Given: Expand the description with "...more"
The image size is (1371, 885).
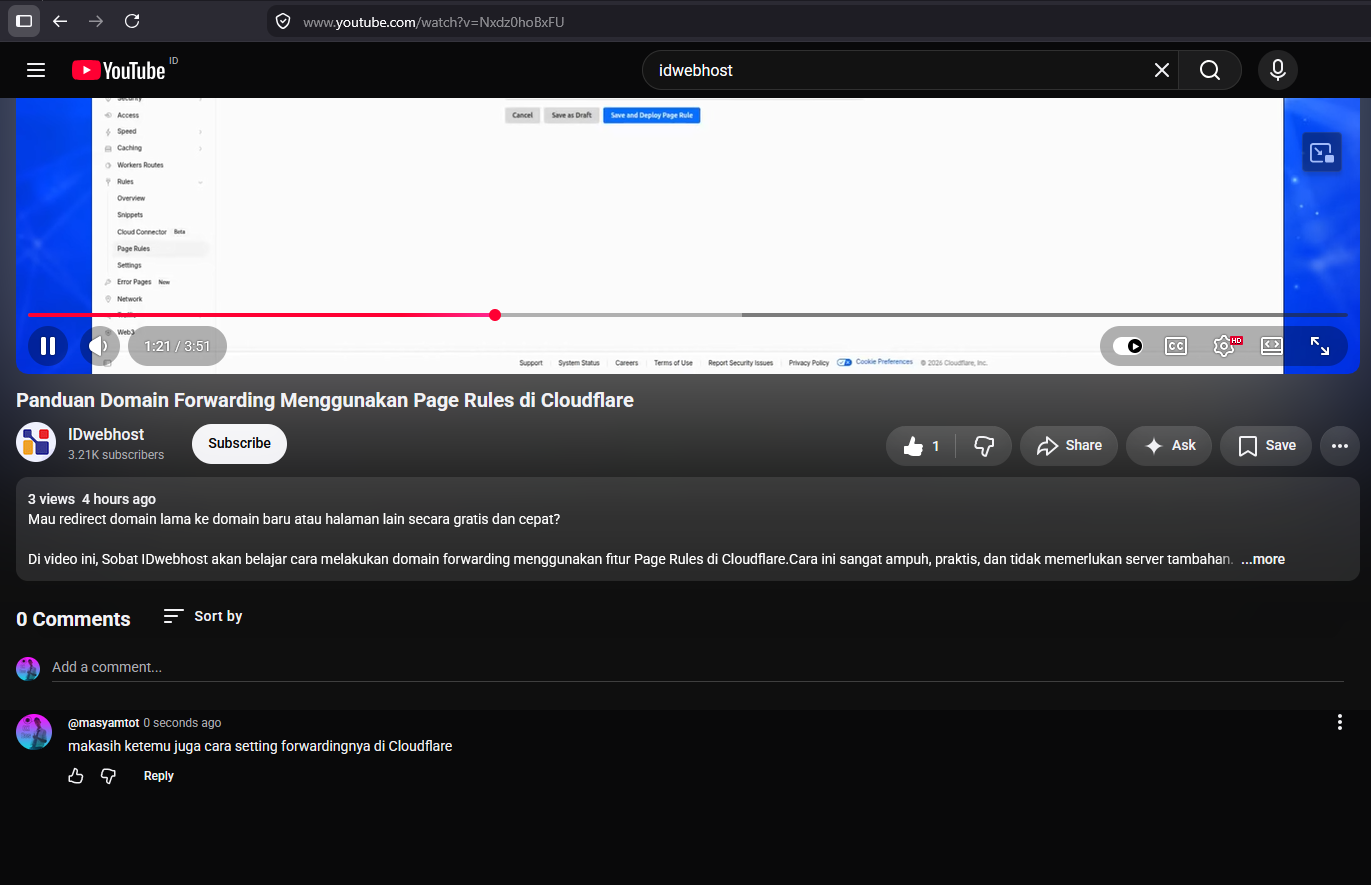Looking at the screenshot, I should pyautogui.click(x=1263, y=559).
